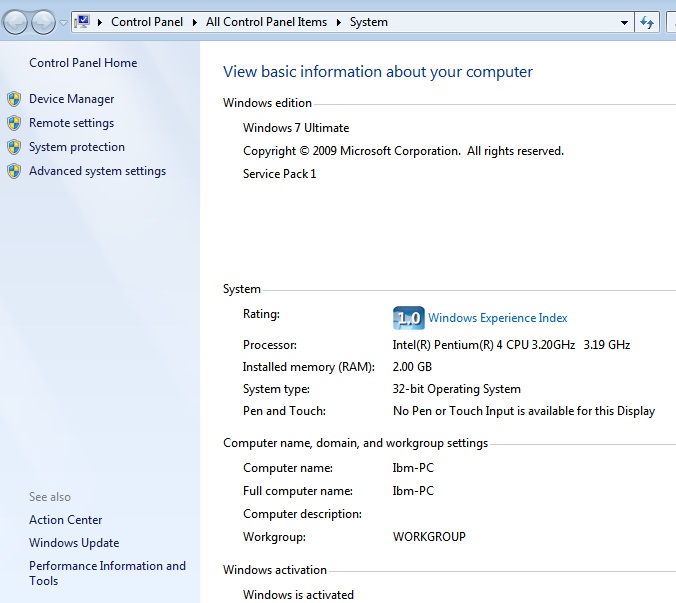Open Advanced system settings
This screenshot has height=603, width=676.
point(97,172)
